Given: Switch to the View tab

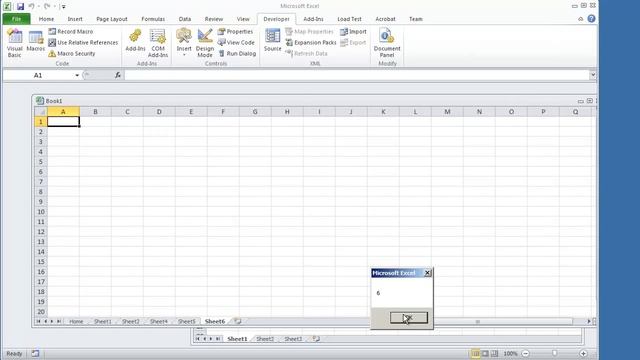Looking at the screenshot, I should pos(243,19).
